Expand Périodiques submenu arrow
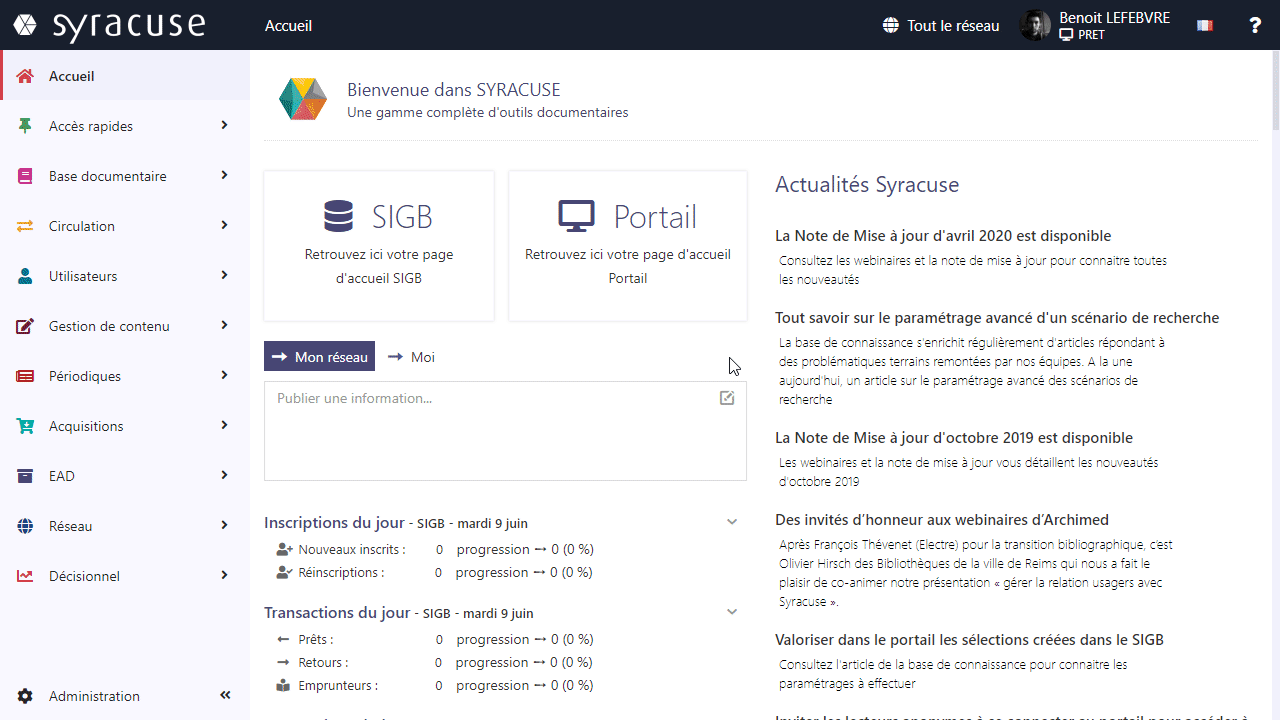This screenshot has width=1280, height=720. point(225,375)
